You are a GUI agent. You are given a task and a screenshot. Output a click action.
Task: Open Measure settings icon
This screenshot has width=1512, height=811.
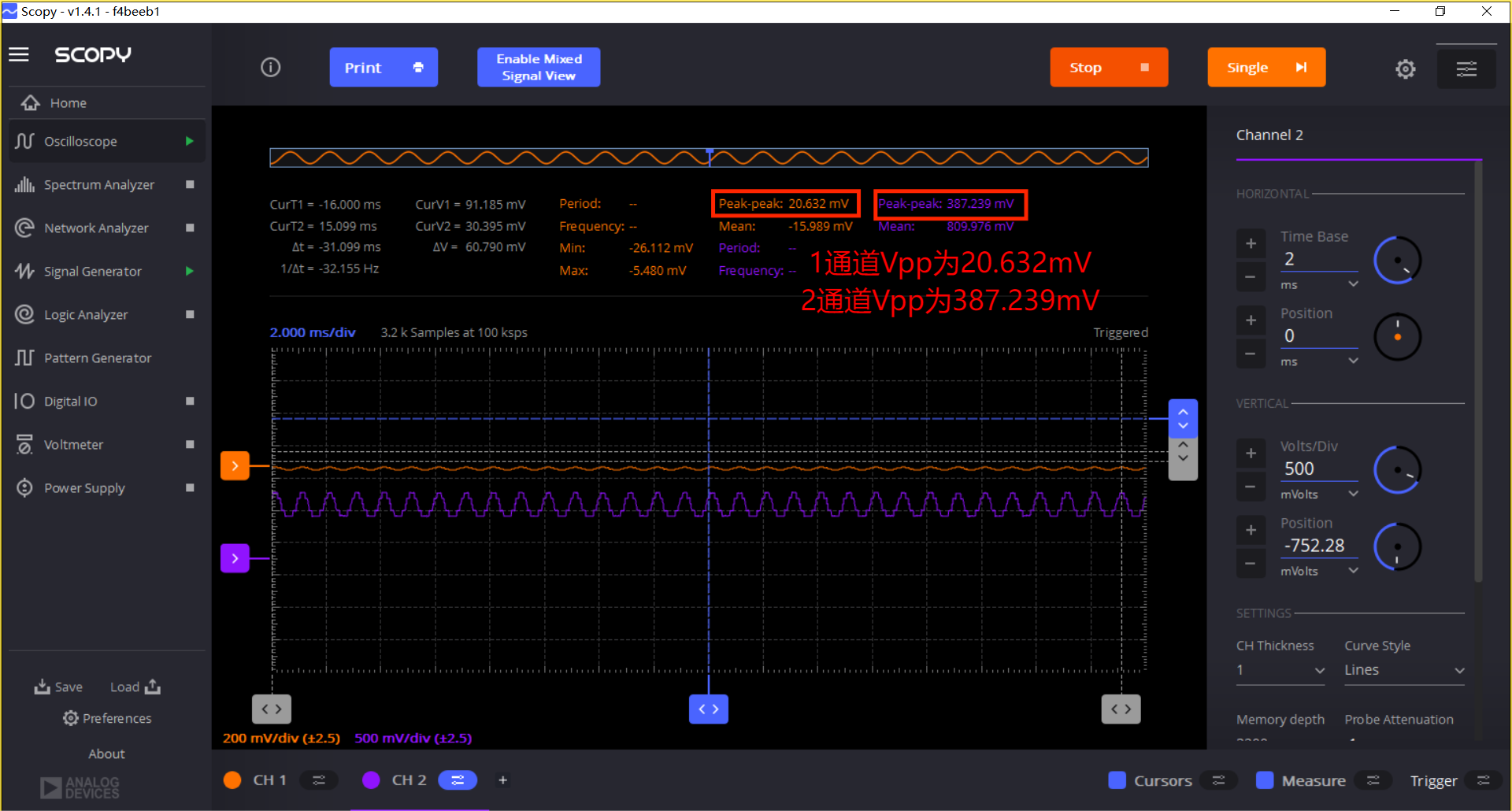[x=1373, y=780]
